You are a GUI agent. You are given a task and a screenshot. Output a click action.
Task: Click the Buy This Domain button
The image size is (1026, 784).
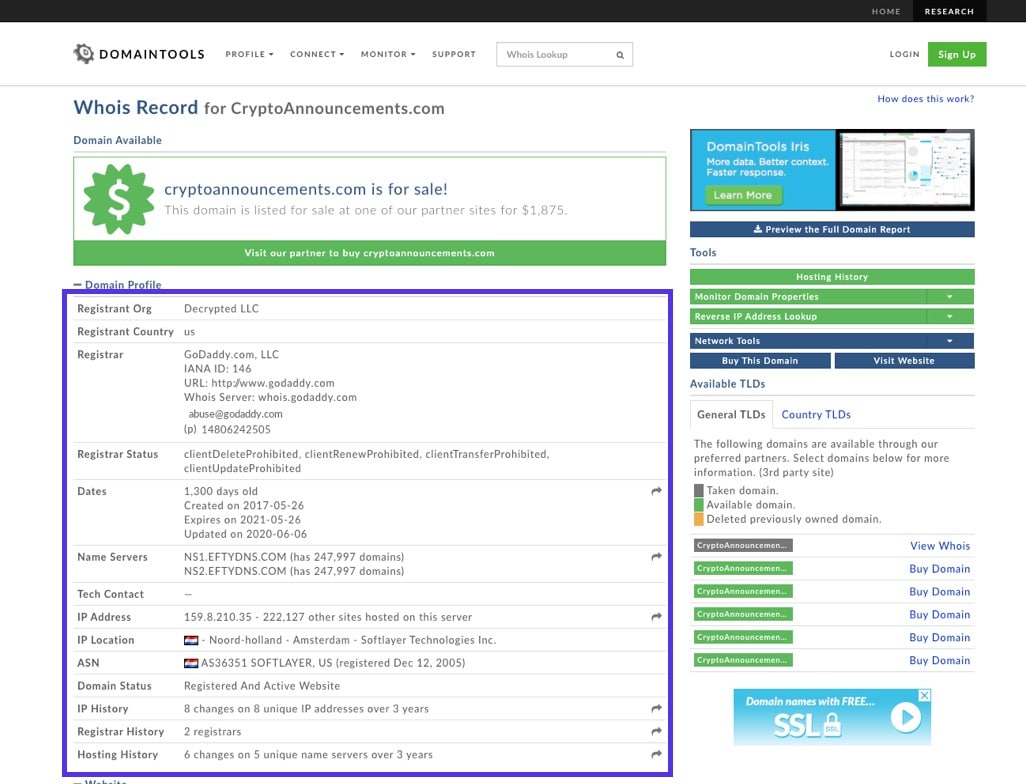tap(760, 361)
